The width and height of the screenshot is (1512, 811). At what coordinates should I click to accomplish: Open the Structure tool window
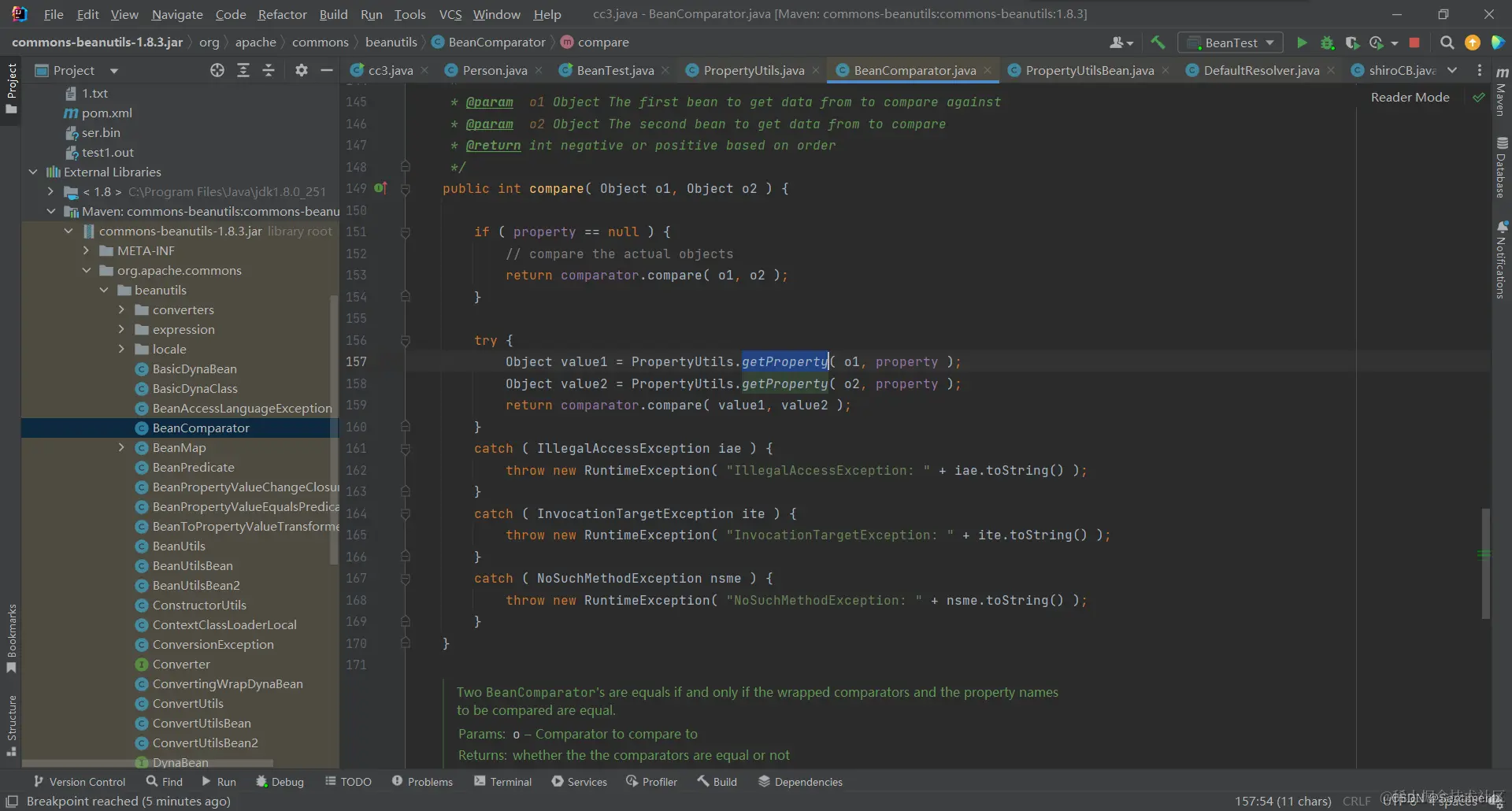11,725
